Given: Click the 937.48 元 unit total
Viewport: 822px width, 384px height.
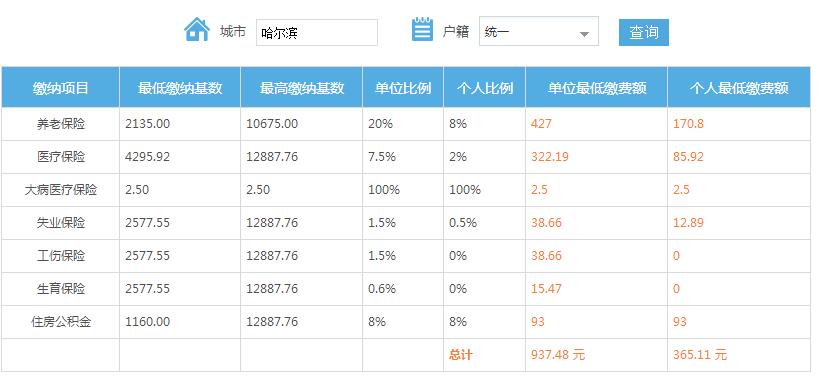Looking at the screenshot, I should point(558,355).
